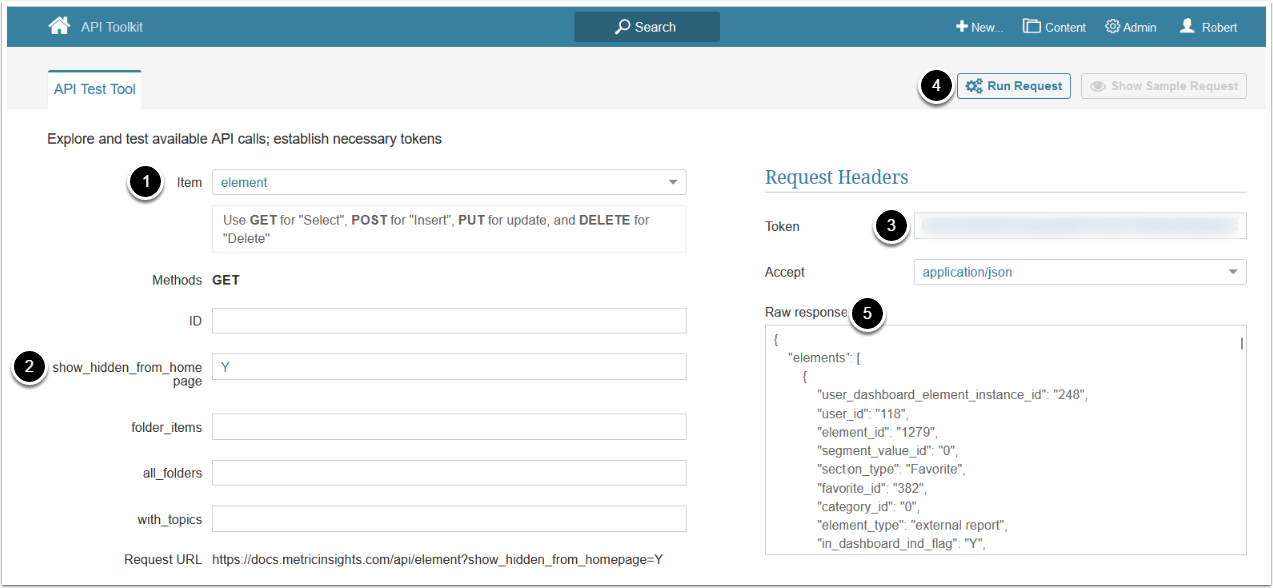This screenshot has height=588, width=1273.
Task: Click into the Token field
Action: click(x=1080, y=226)
